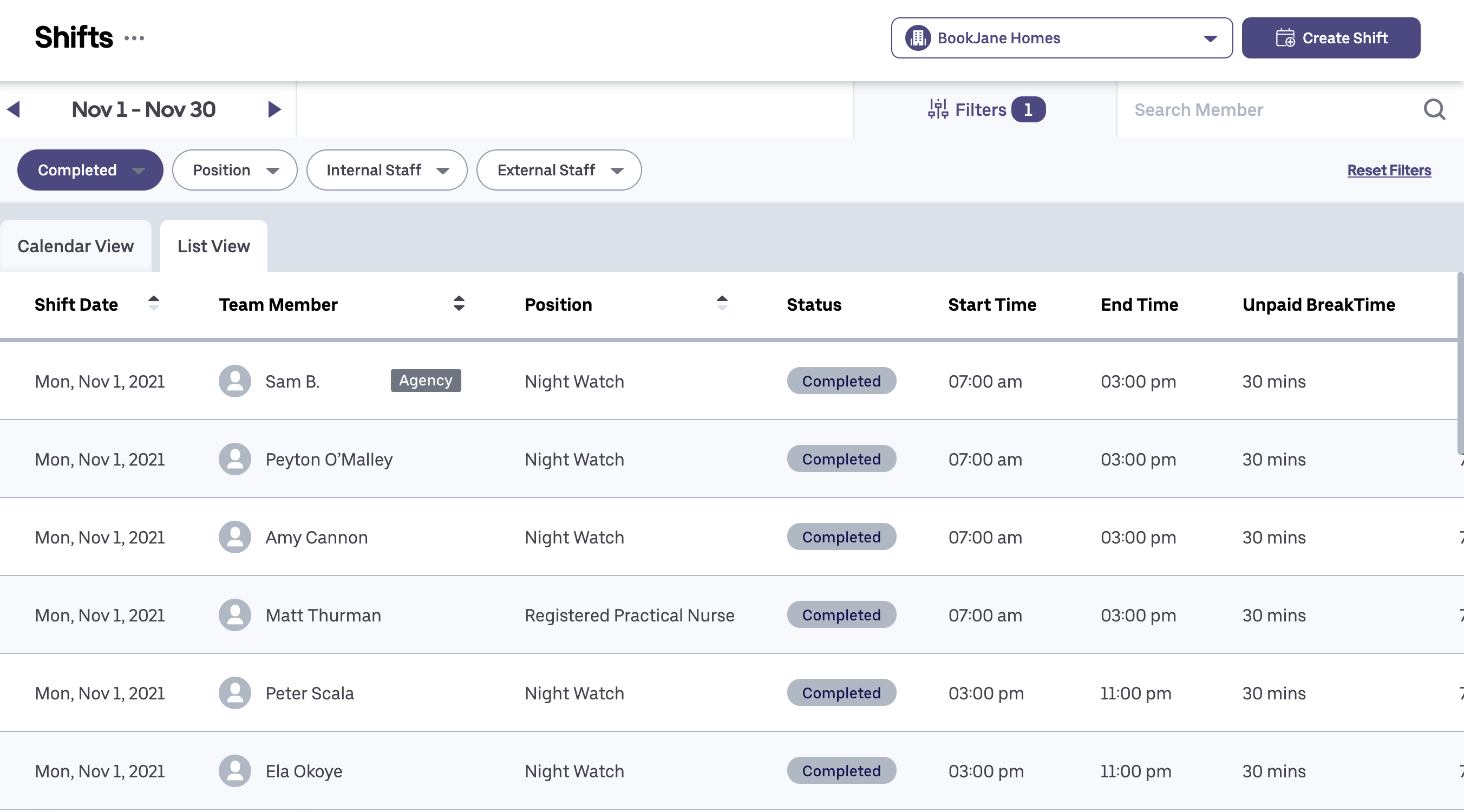
Task: Expand the External Staff filter
Action: pos(559,170)
